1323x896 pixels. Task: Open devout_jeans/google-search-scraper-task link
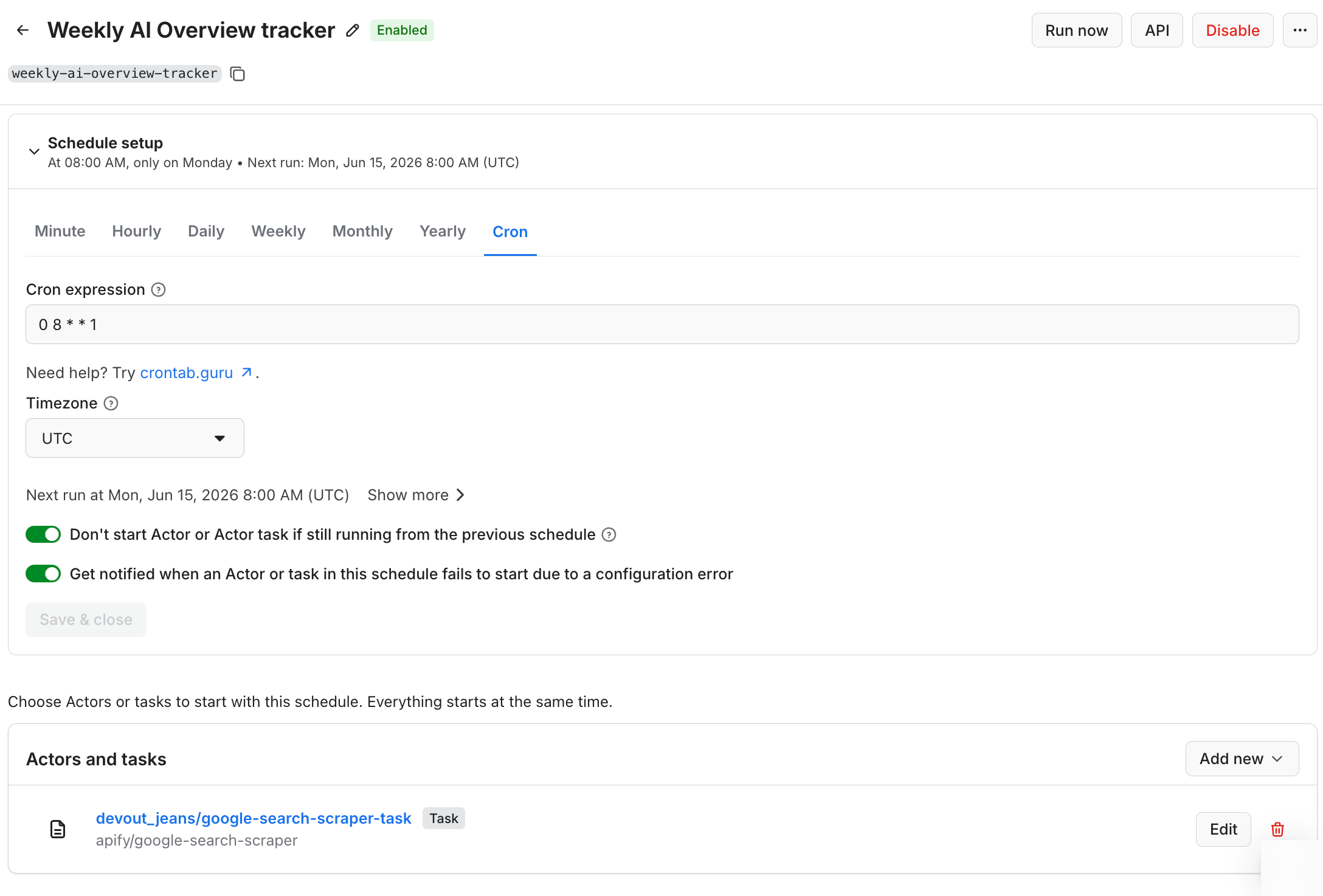tap(254, 819)
